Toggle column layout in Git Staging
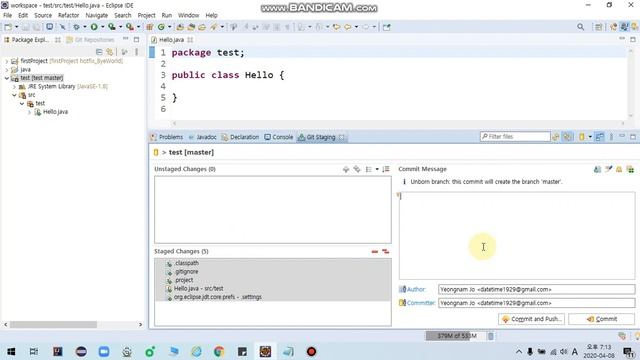This screenshot has height=360, width=640. (x=600, y=137)
